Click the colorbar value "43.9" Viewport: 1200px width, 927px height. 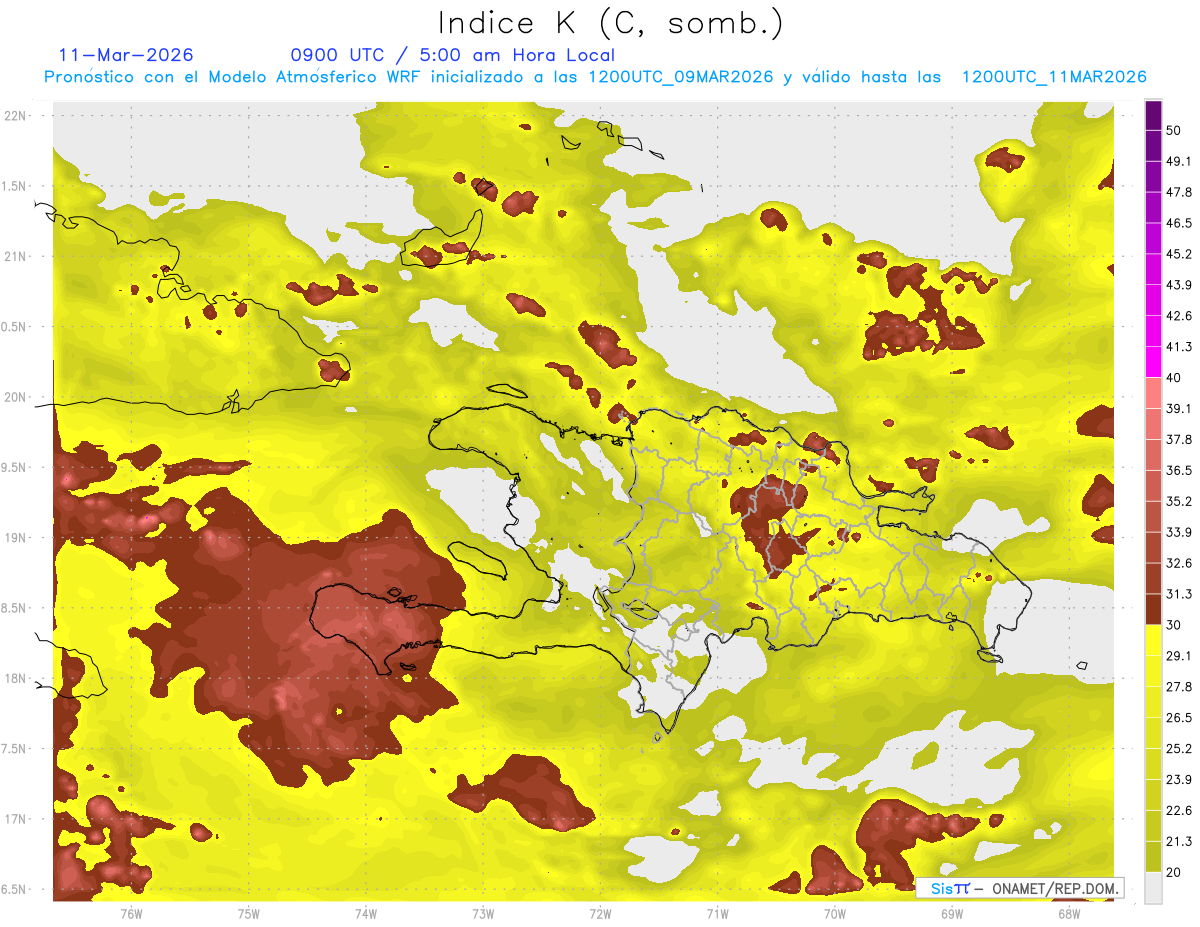coord(1178,285)
